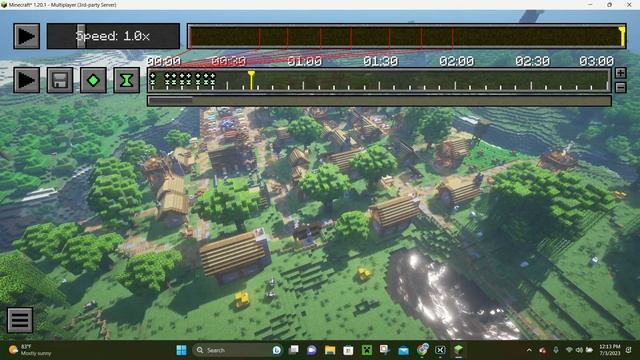Open Bing chat icon in search box
This screenshot has height=360, width=640.
point(277,350)
